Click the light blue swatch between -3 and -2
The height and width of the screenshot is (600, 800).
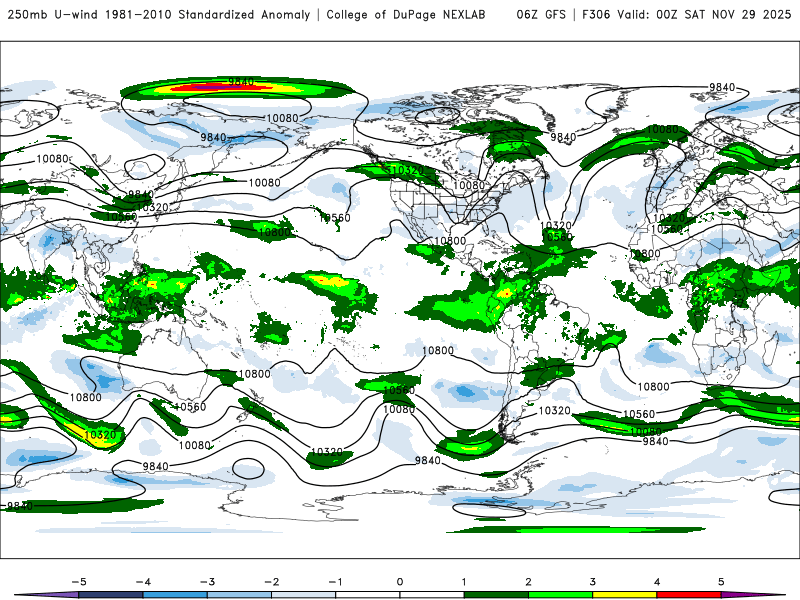(x=239, y=595)
